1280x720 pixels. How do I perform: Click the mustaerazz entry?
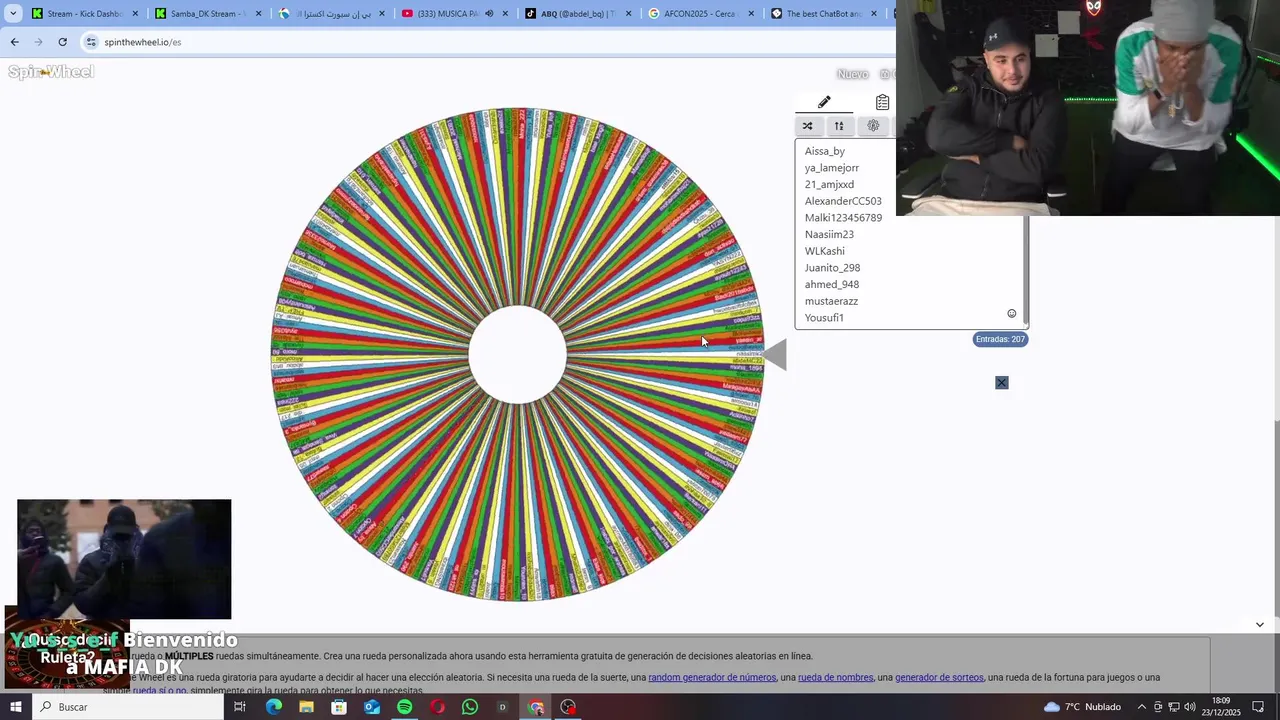pos(831,301)
